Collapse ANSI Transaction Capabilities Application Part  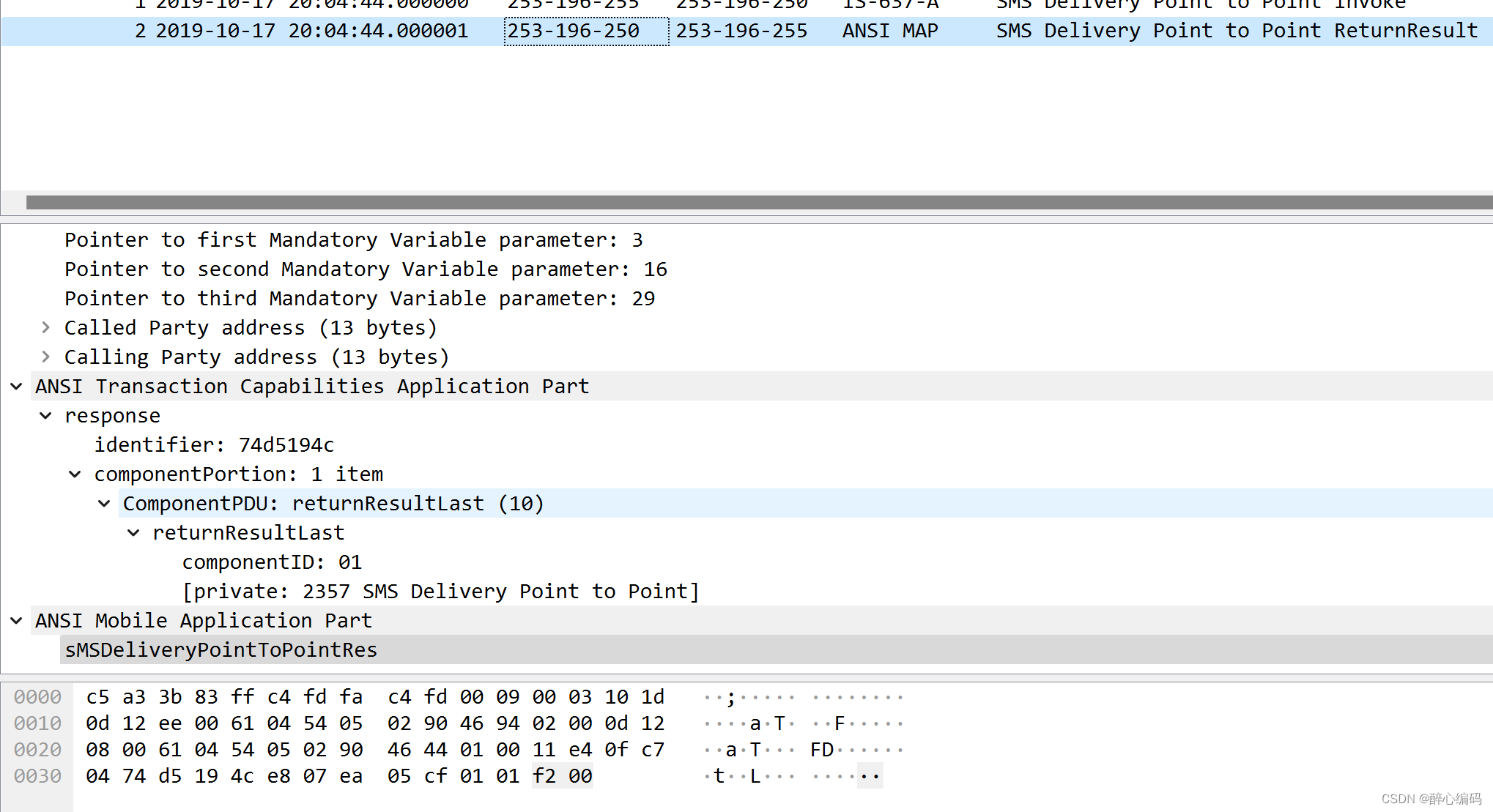pyautogui.click(x=16, y=386)
